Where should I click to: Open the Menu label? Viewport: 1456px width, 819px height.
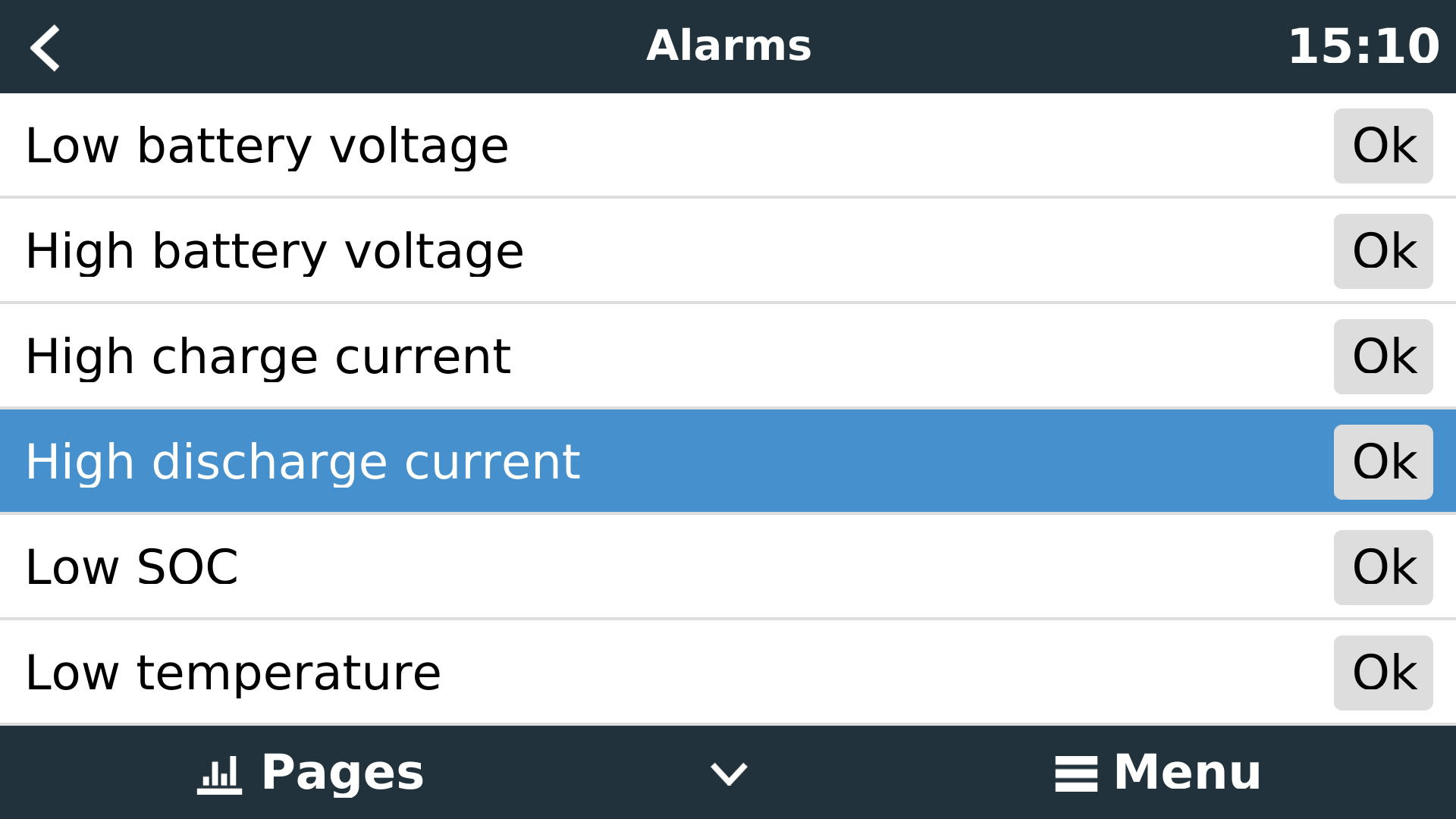(1187, 773)
